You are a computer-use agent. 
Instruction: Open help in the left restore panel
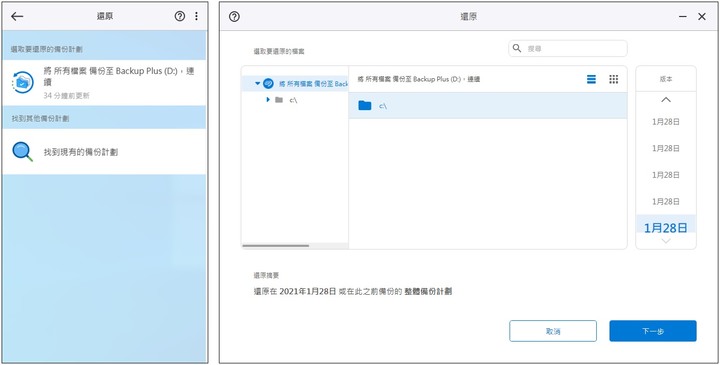pyautogui.click(x=180, y=17)
